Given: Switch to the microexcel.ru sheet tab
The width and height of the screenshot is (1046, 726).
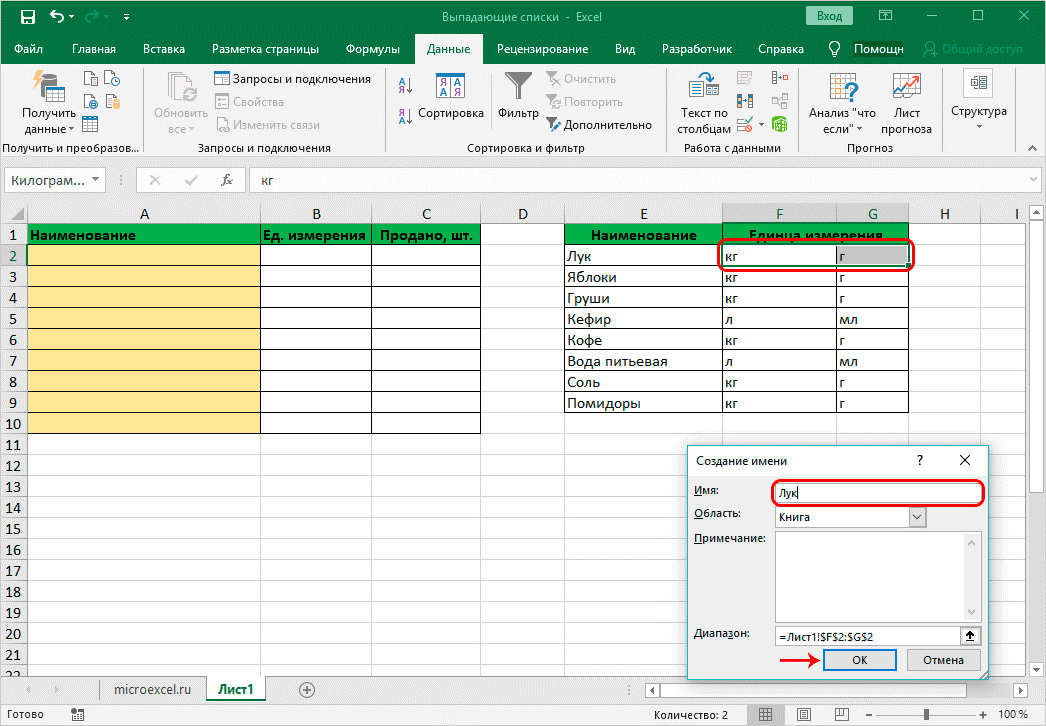Looking at the screenshot, I should [153, 689].
